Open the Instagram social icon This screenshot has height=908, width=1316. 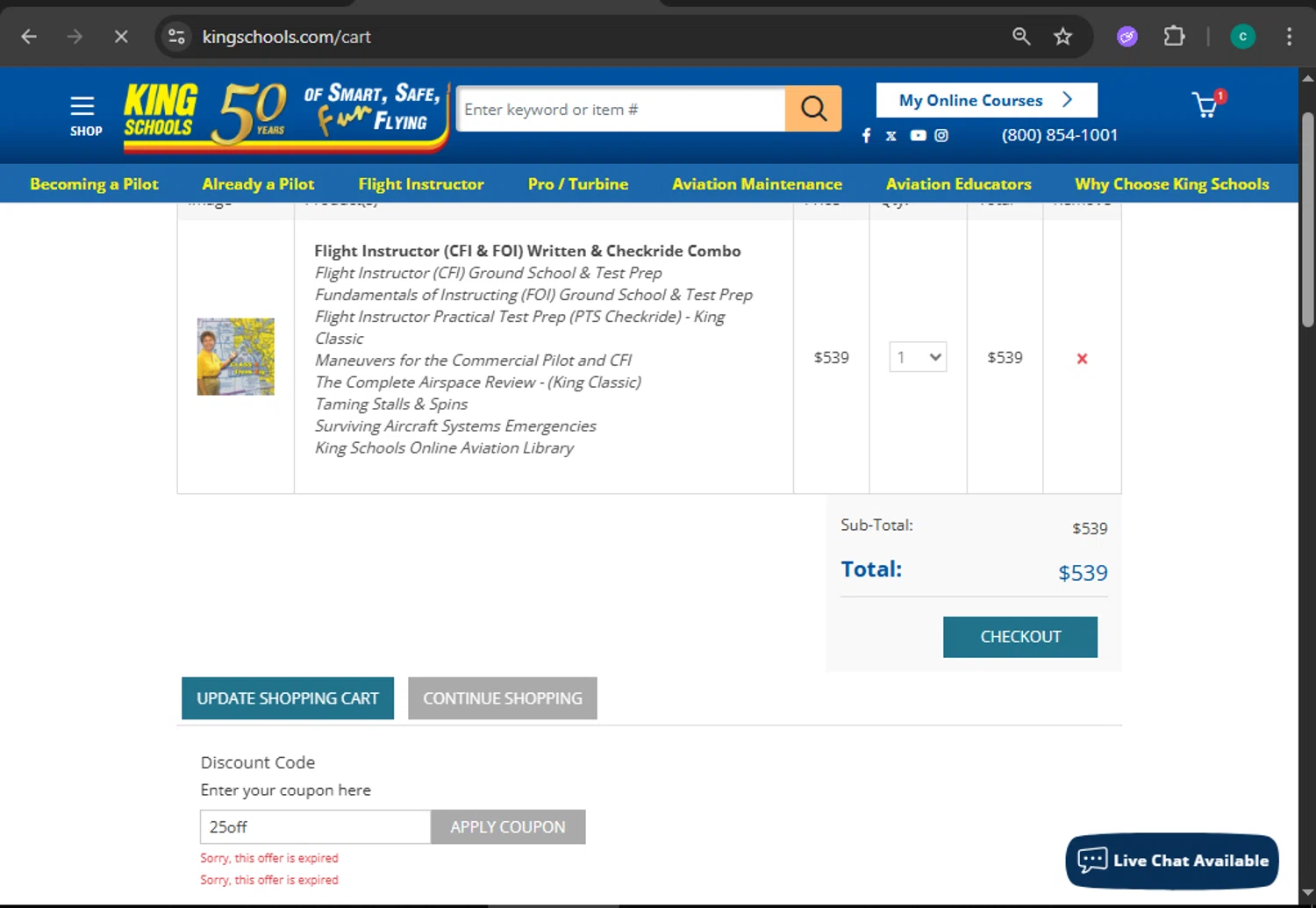(x=941, y=135)
